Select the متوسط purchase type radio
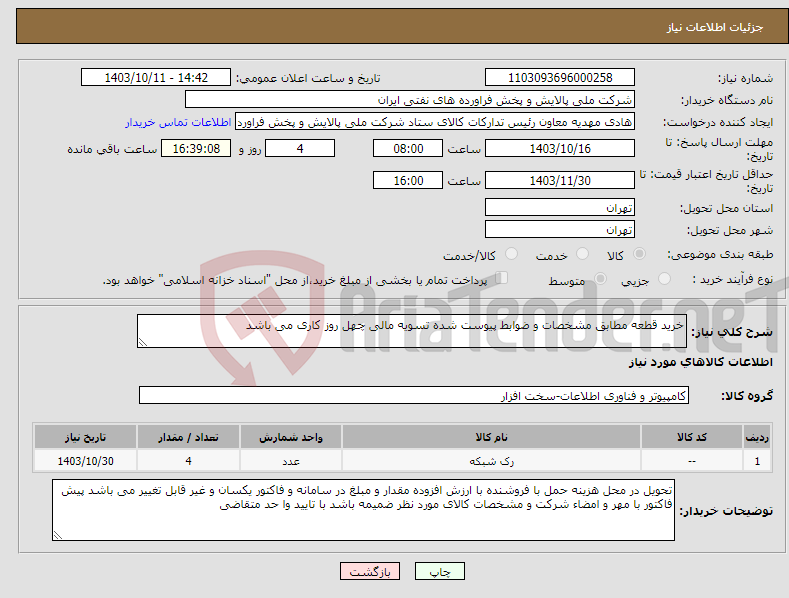The width and height of the screenshot is (789, 598). (x=600, y=279)
